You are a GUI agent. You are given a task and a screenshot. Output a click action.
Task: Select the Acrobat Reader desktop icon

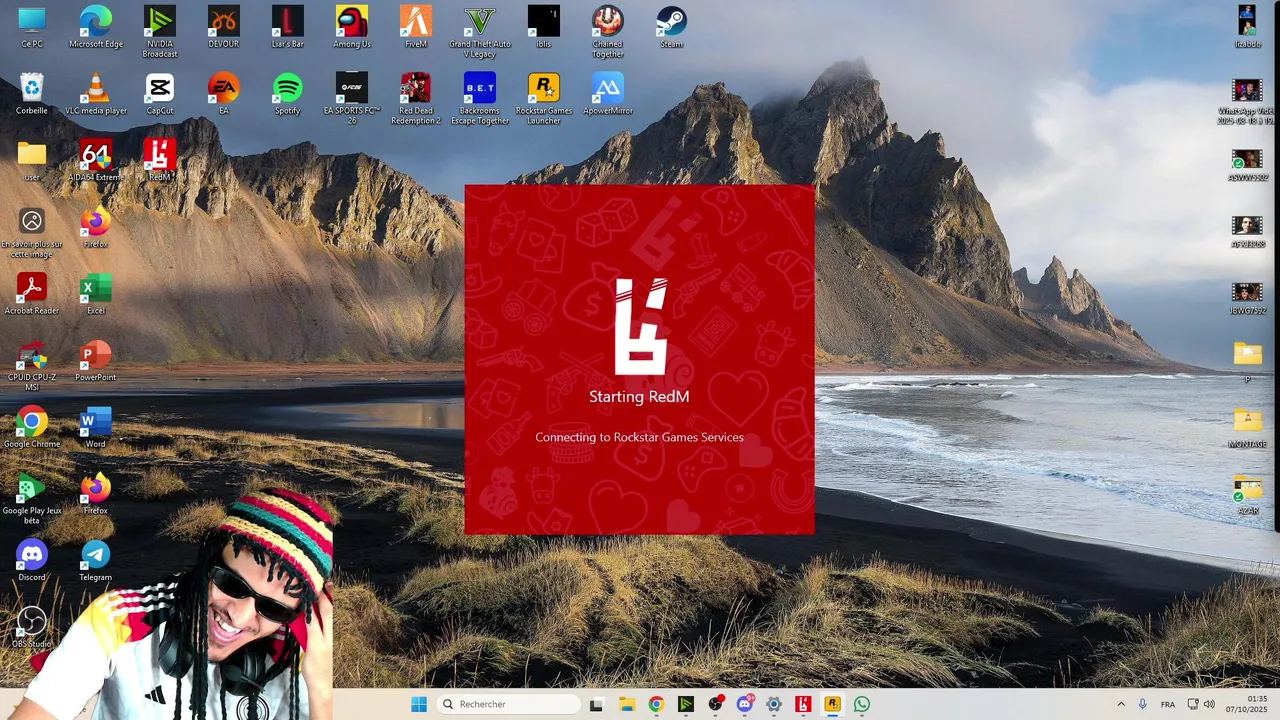[32, 294]
